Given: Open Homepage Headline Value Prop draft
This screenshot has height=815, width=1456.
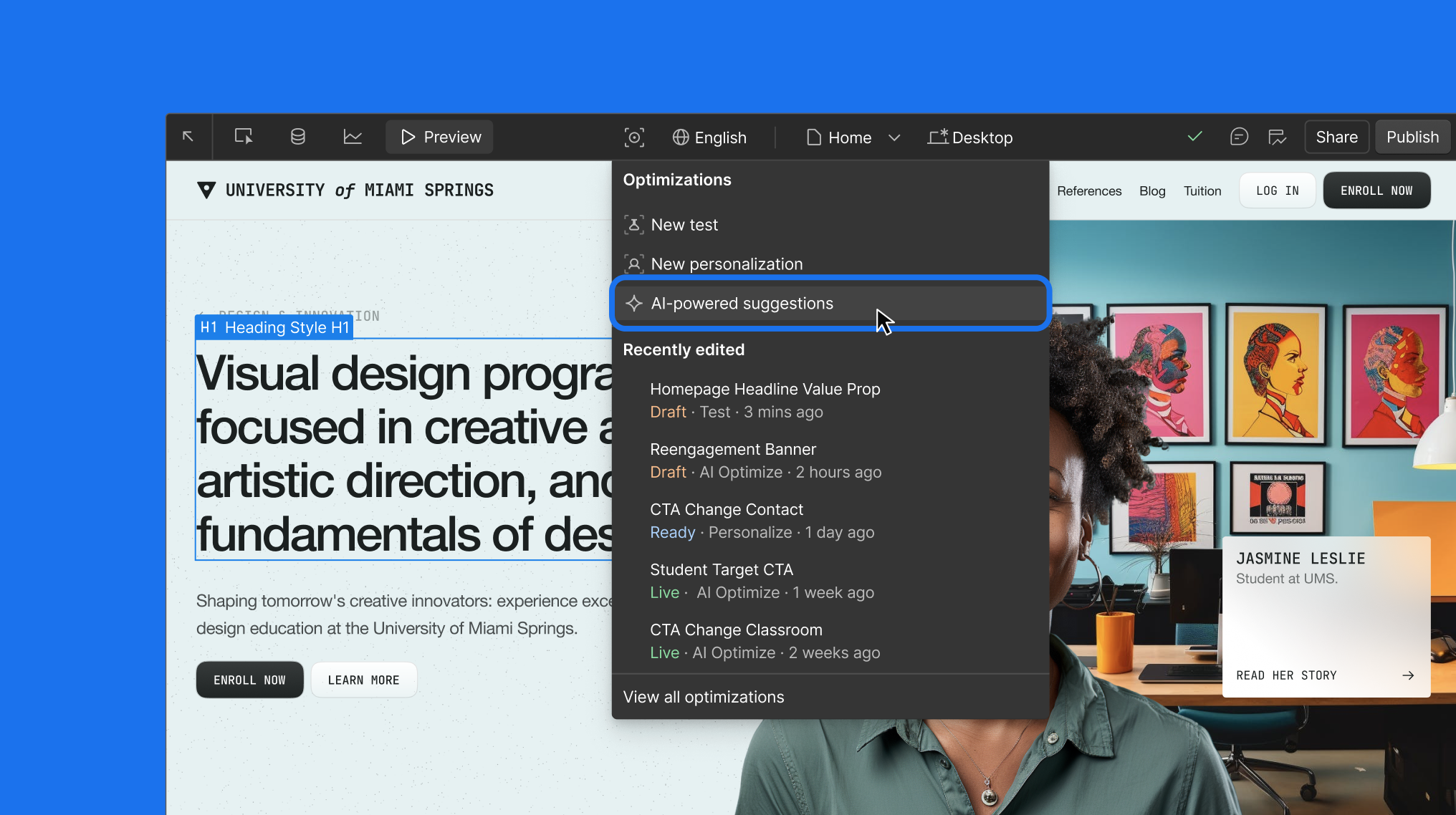Looking at the screenshot, I should 830,400.
